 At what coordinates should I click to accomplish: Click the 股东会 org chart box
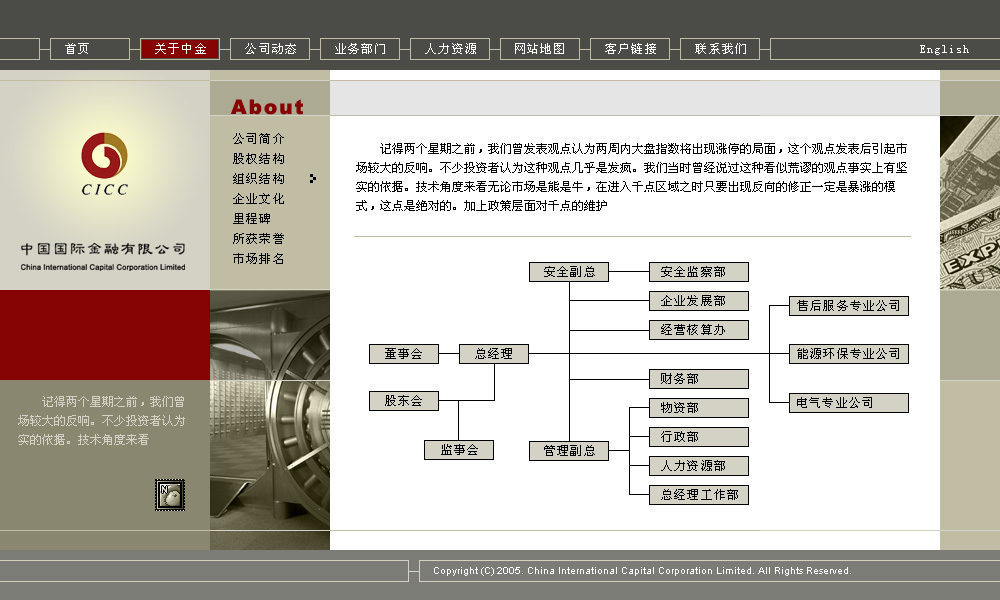click(x=404, y=400)
